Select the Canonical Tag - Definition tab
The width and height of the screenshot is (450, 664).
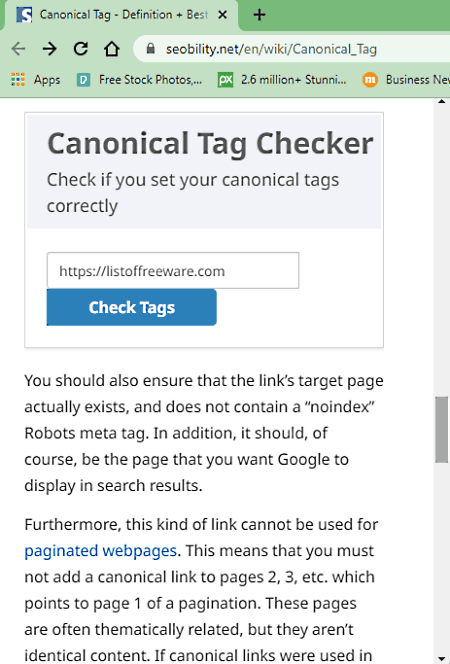[121, 15]
